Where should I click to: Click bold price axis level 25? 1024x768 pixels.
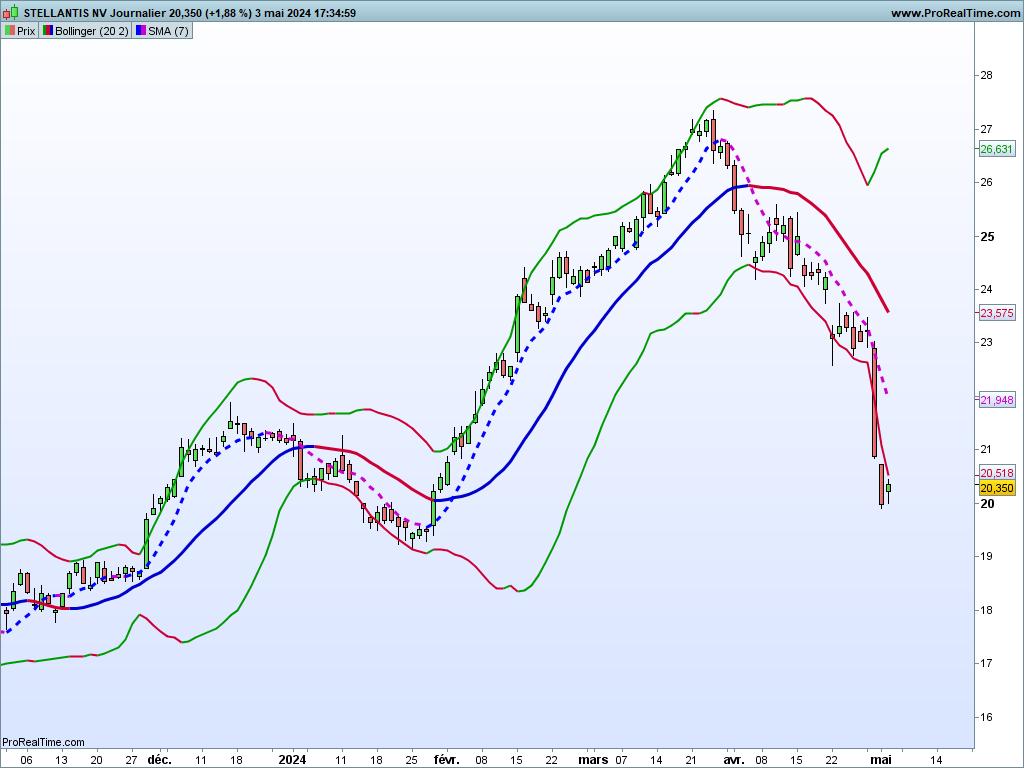pyautogui.click(x=987, y=236)
